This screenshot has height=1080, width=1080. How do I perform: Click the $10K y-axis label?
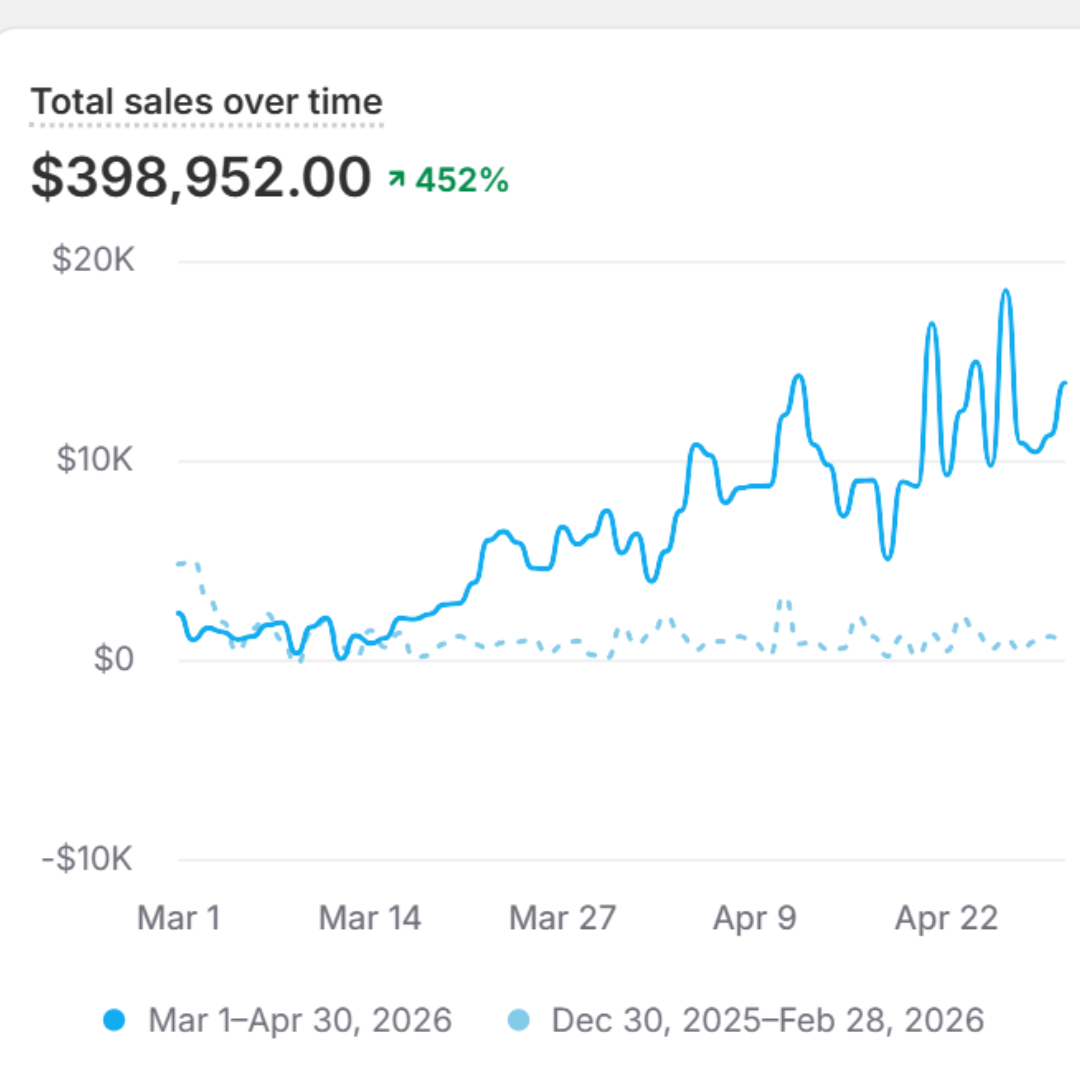[x=94, y=459]
